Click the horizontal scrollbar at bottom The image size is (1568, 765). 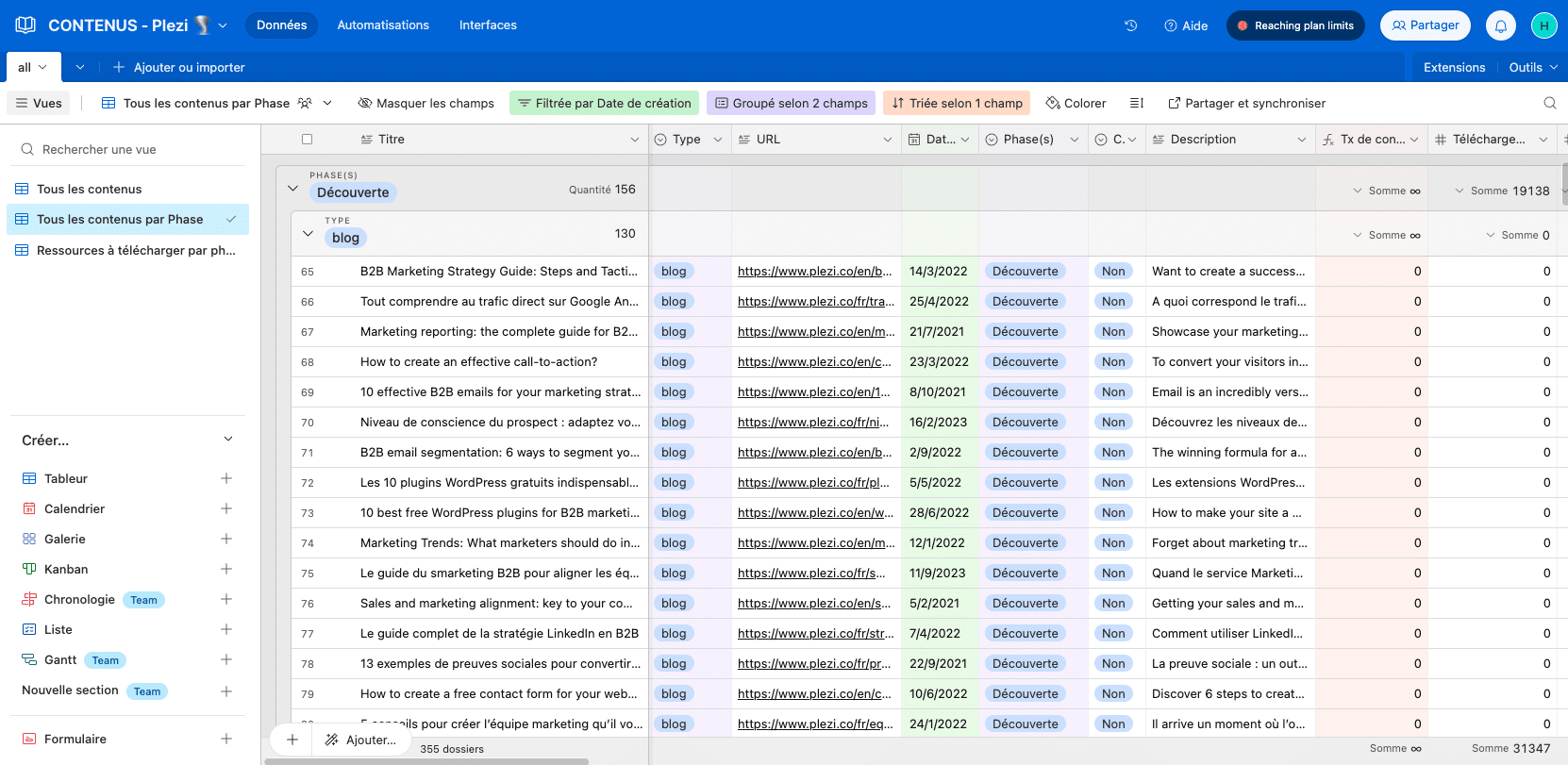click(x=426, y=761)
